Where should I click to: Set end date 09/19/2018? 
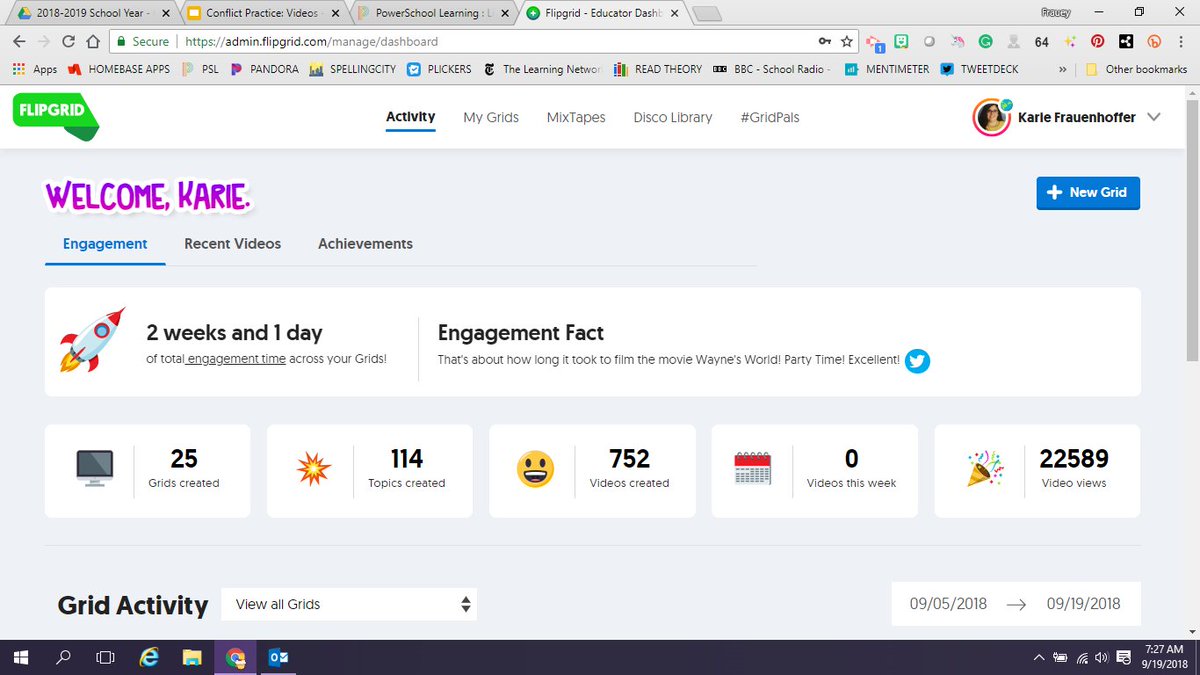[1084, 604]
